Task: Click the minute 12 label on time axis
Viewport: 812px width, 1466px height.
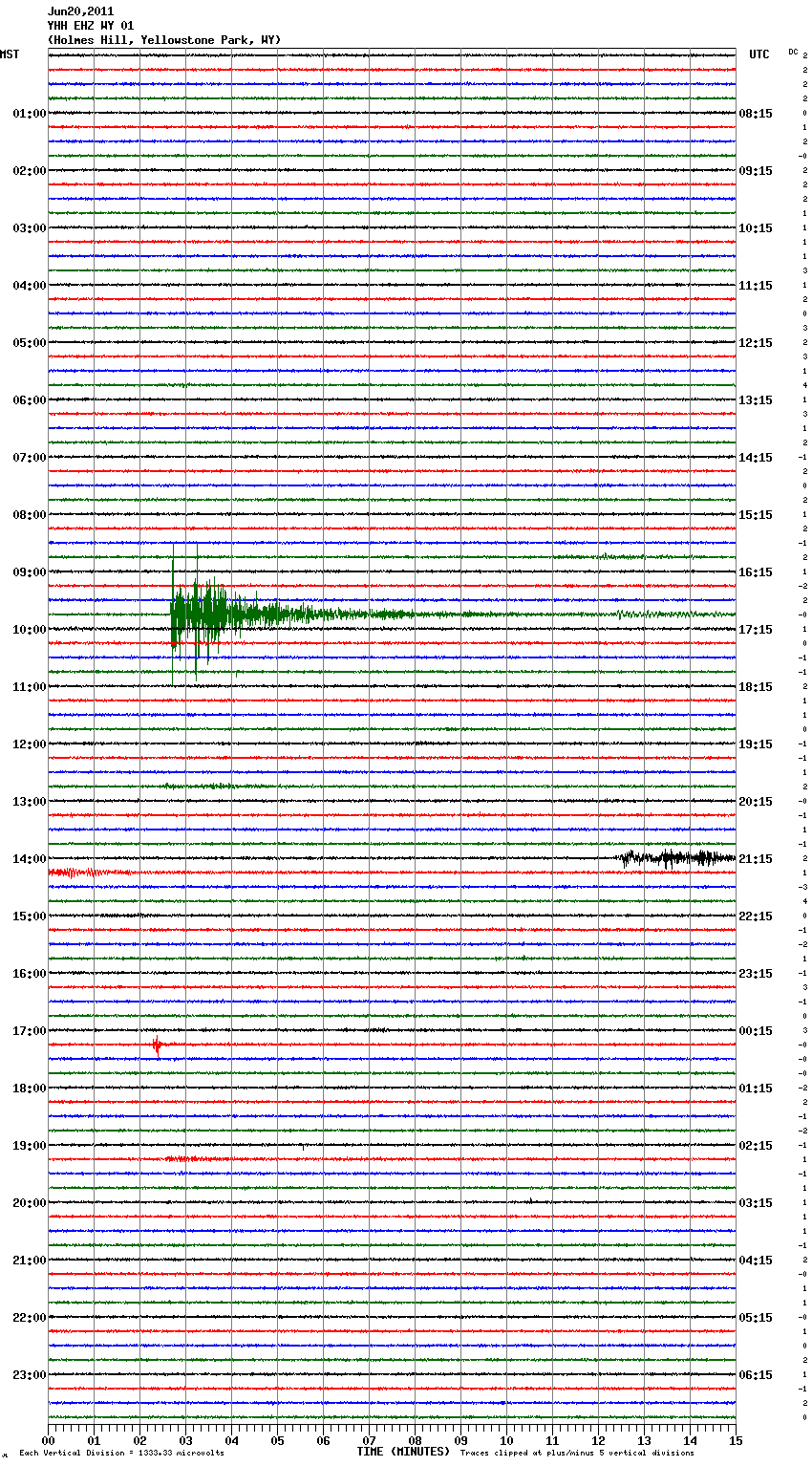Action: [598, 1440]
